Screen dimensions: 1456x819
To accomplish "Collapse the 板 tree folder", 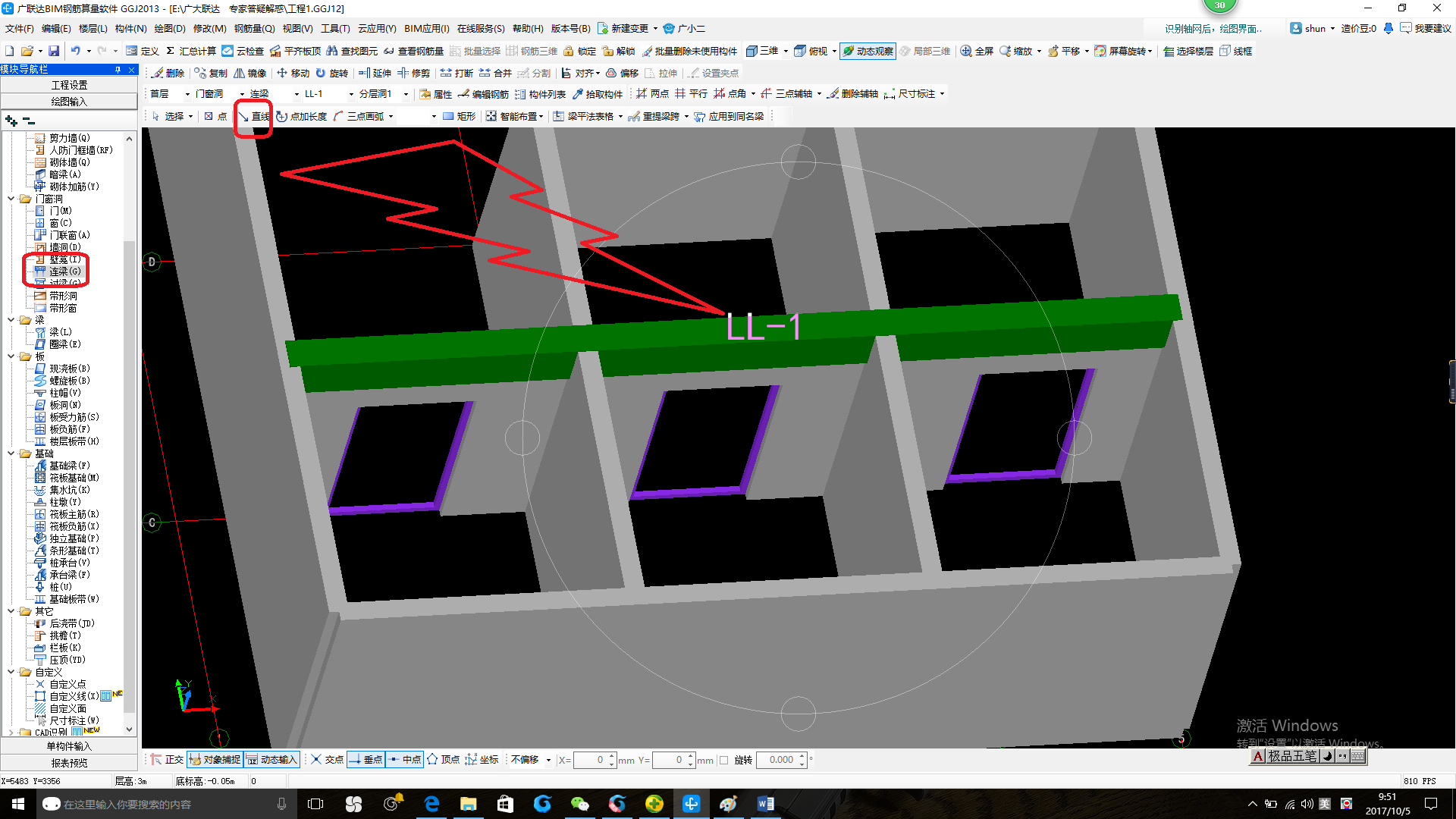I will click(11, 356).
